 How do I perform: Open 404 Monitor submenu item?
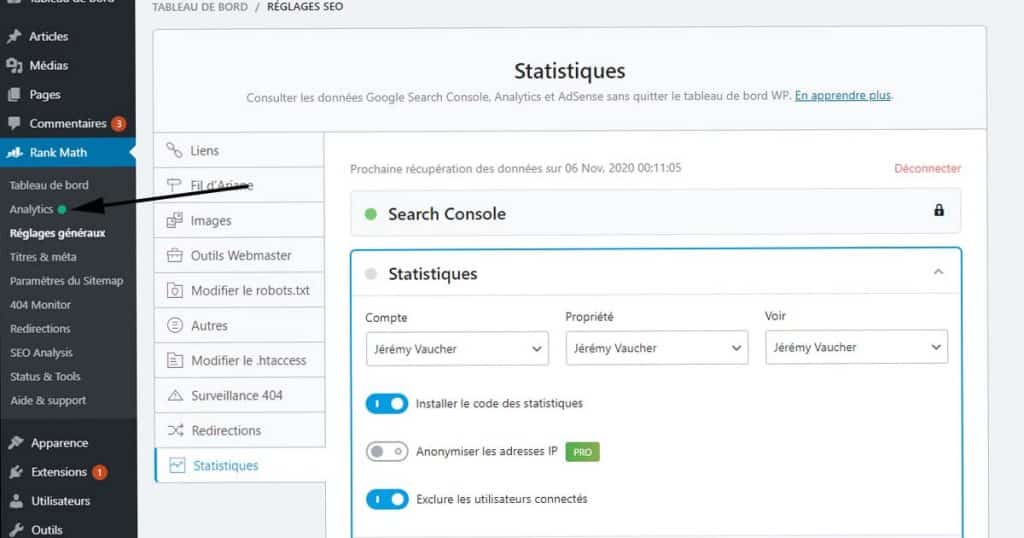tap(40, 305)
